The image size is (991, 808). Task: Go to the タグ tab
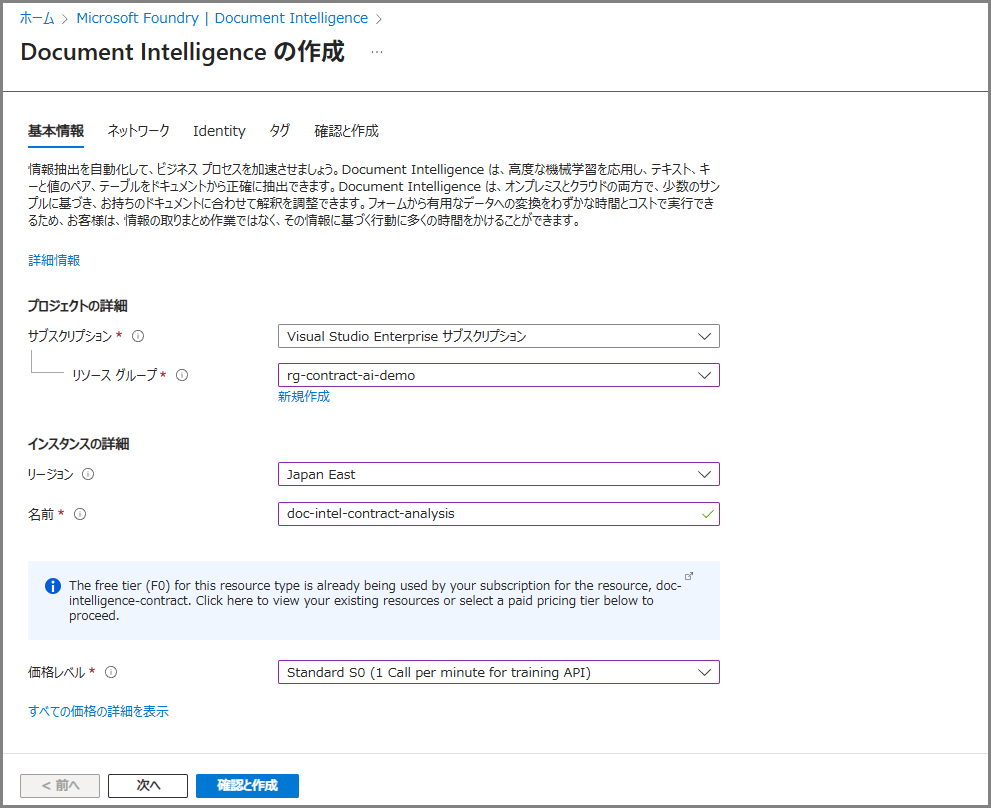click(280, 131)
